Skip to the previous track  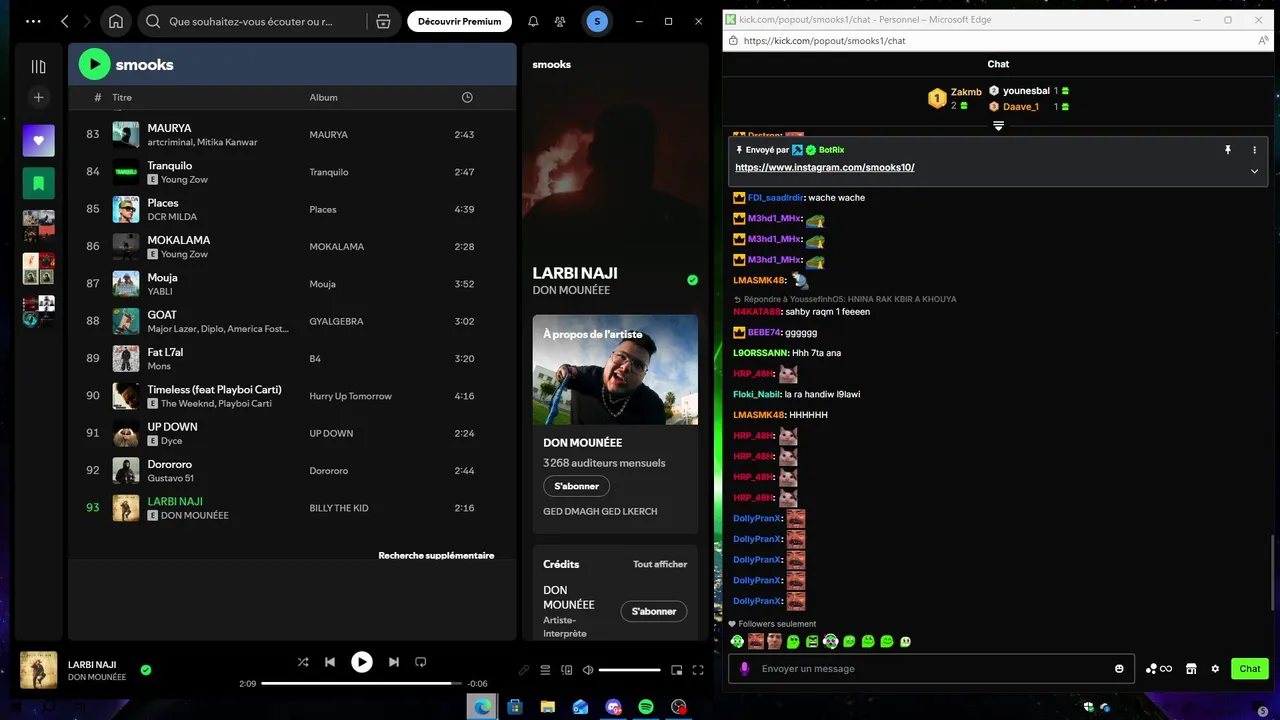click(330, 662)
